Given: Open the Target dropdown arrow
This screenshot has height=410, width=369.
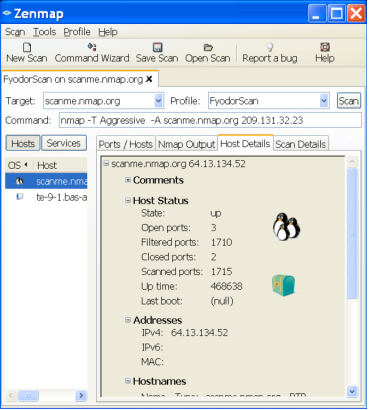Looking at the screenshot, I should [x=159, y=101].
